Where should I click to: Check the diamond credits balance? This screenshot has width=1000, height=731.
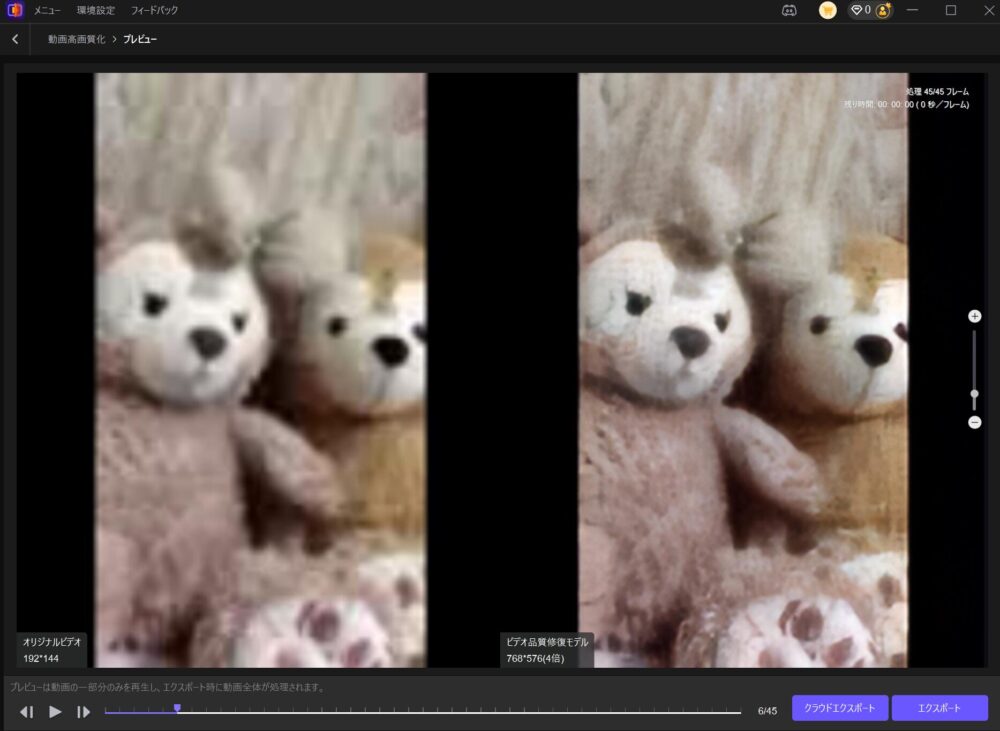[861, 10]
